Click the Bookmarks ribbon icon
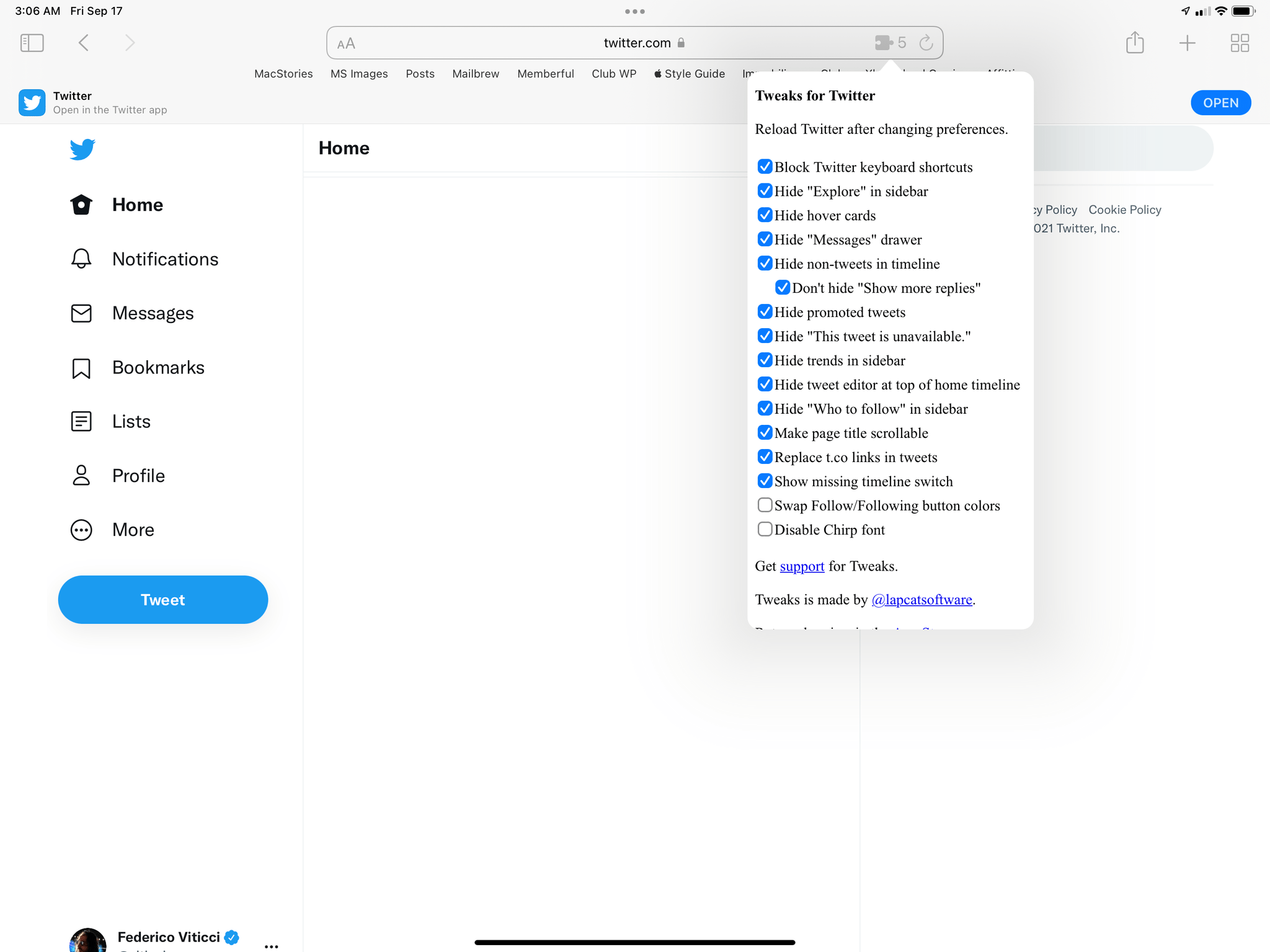The image size is (1270, 952). coord(81,368)
